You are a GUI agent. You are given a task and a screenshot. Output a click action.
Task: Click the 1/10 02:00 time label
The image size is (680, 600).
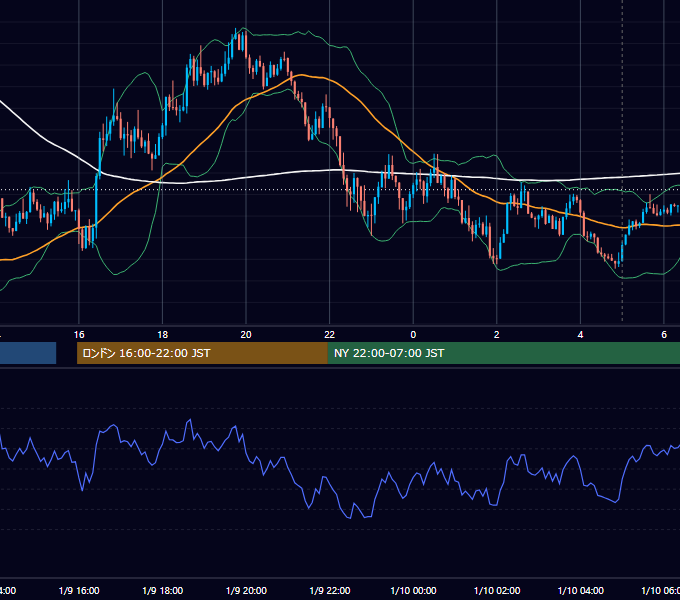(497, 590)
